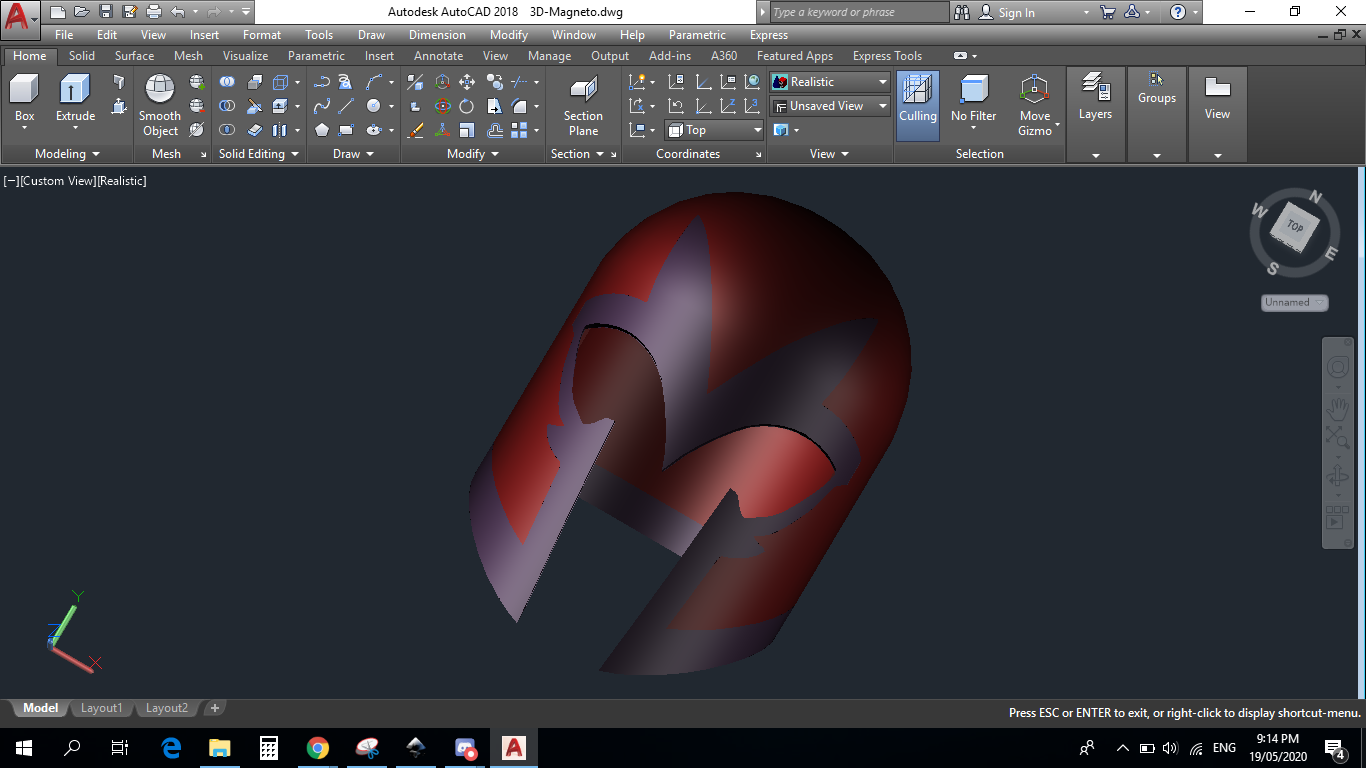
Task: Switch to the Layout1 tab
Action: pos(101,708)
